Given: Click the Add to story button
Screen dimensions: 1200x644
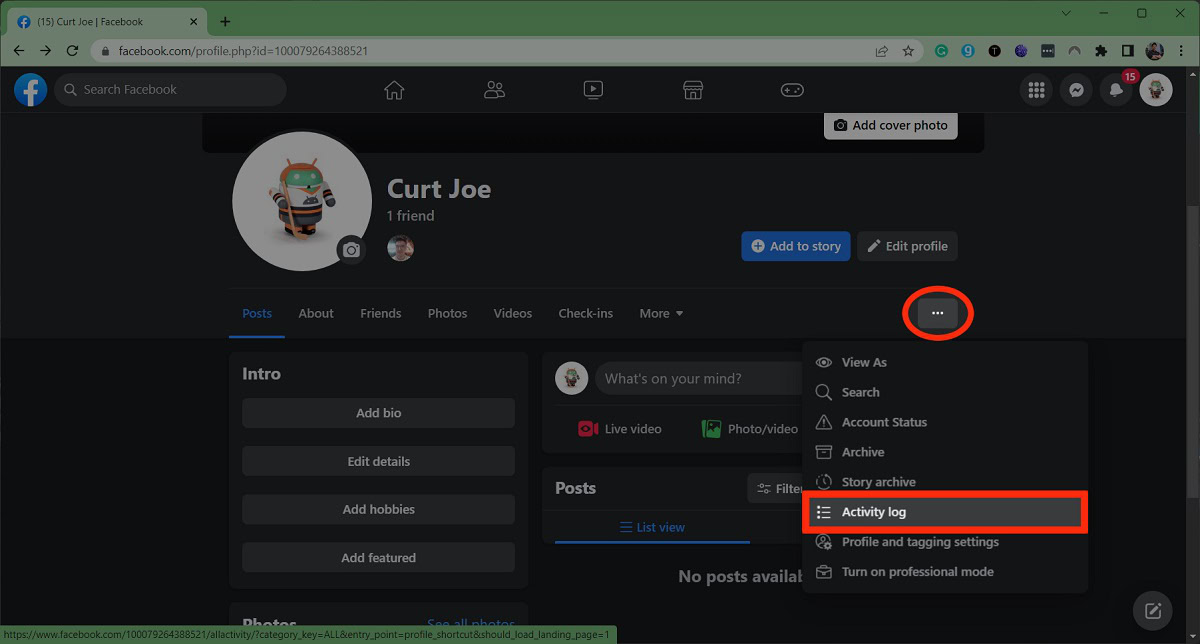Looking at the screenshot, I should coord(795,246).
